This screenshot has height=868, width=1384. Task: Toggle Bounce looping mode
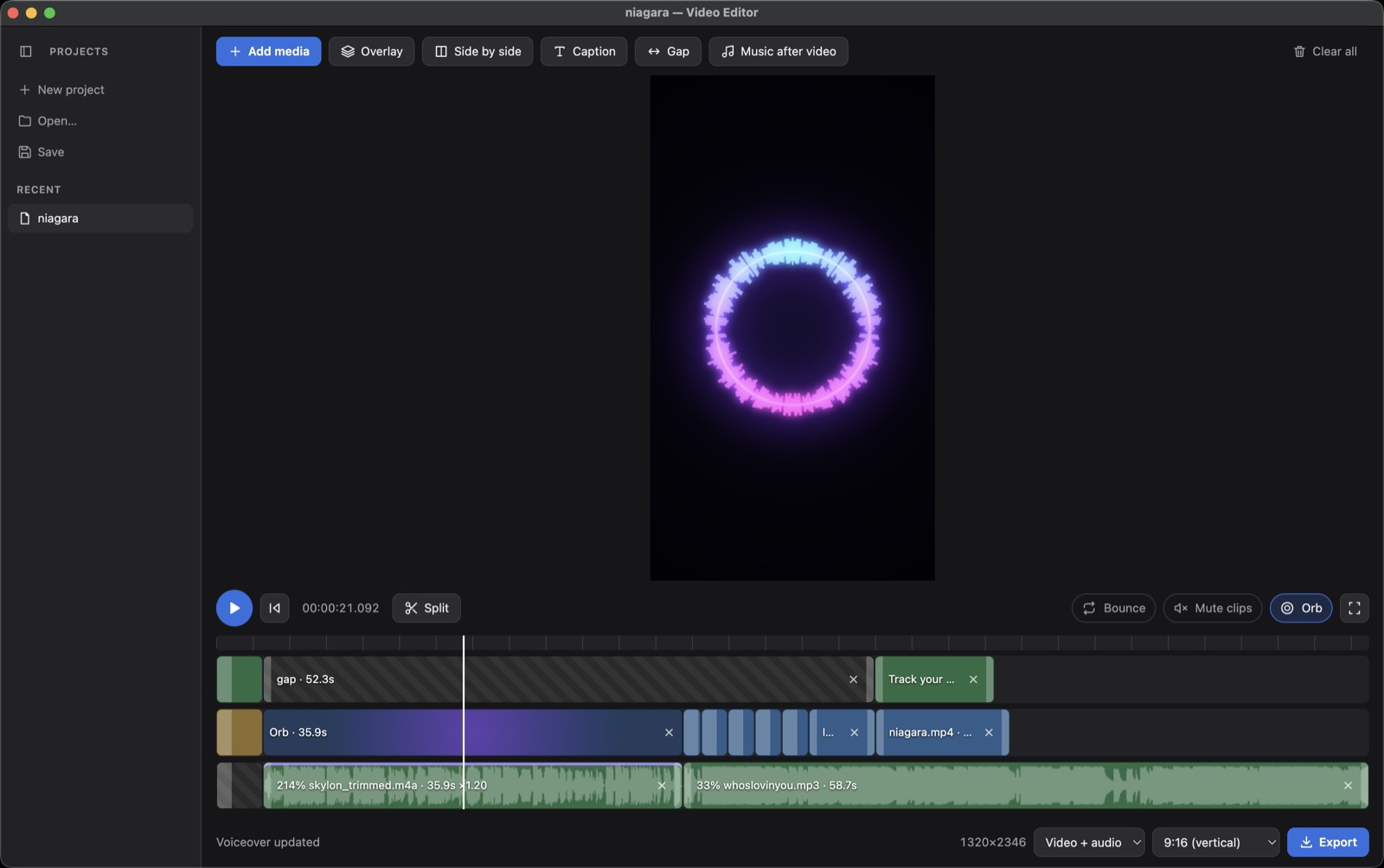[x=1113, y=608]
